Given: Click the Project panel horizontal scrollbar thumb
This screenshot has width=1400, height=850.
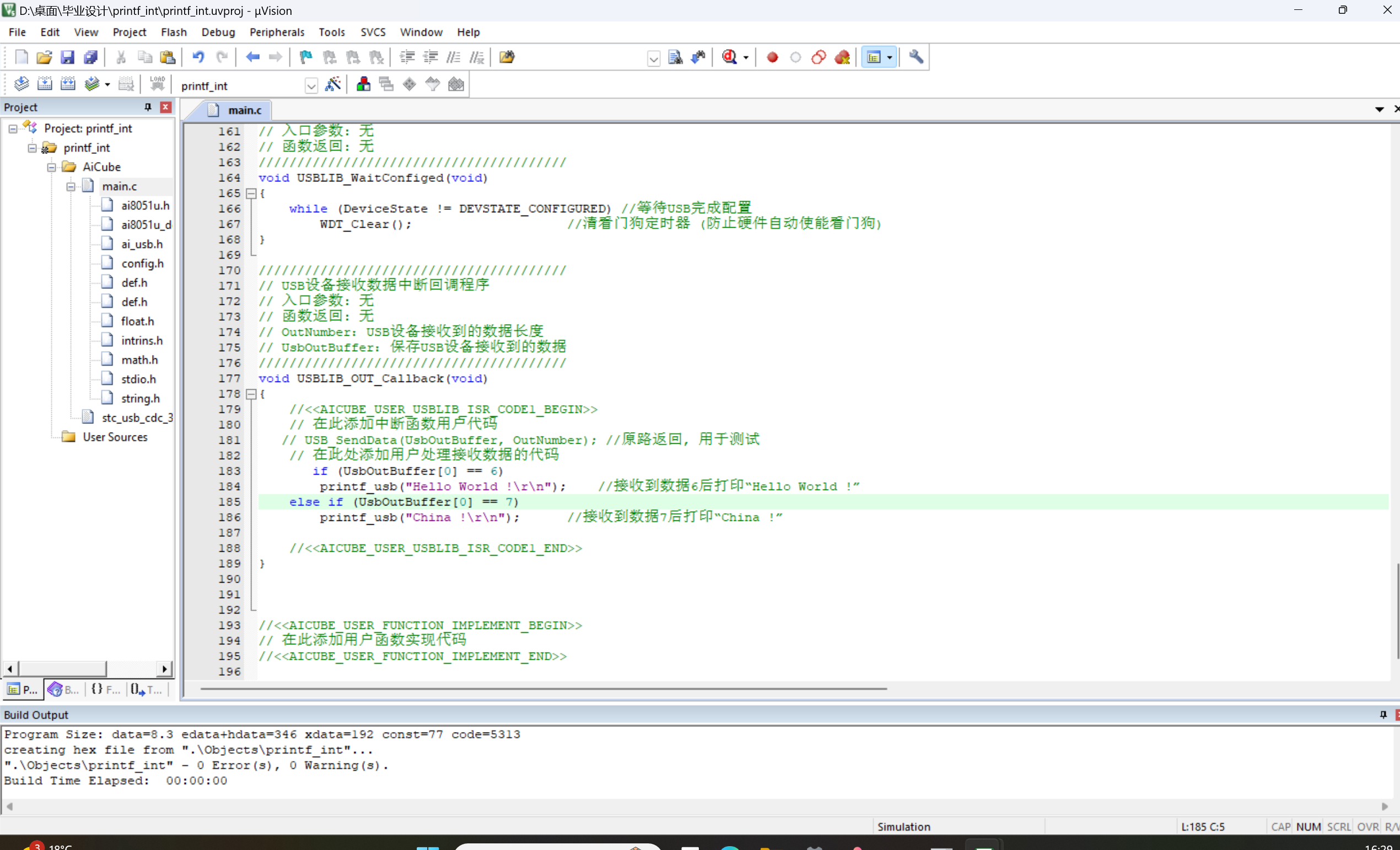Looking at the screenshot, I should [x=62, y=669].
